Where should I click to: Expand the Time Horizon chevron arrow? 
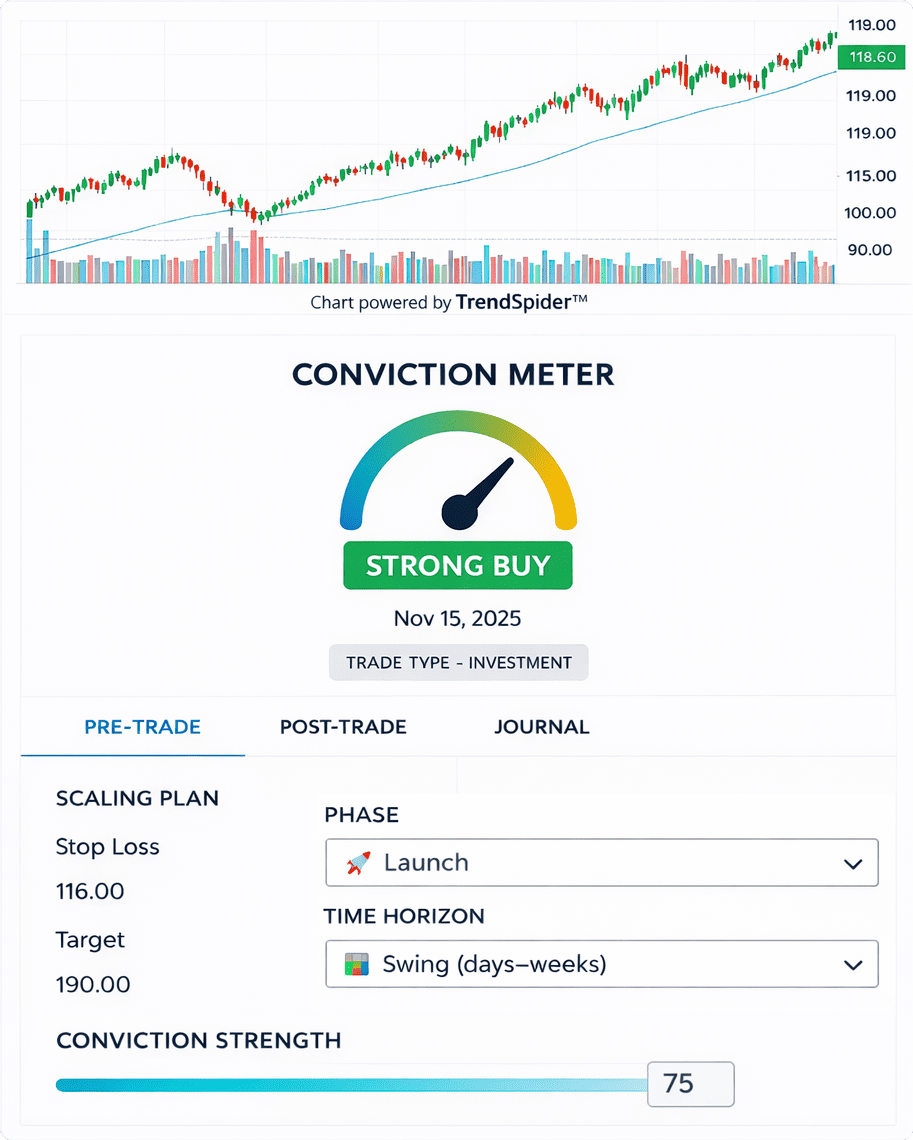point(853,965)
